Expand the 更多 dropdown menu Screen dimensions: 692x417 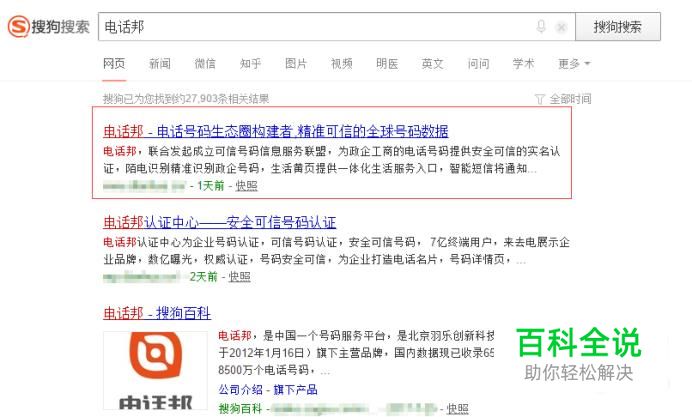pyautogui.click(x=574, y=64)
